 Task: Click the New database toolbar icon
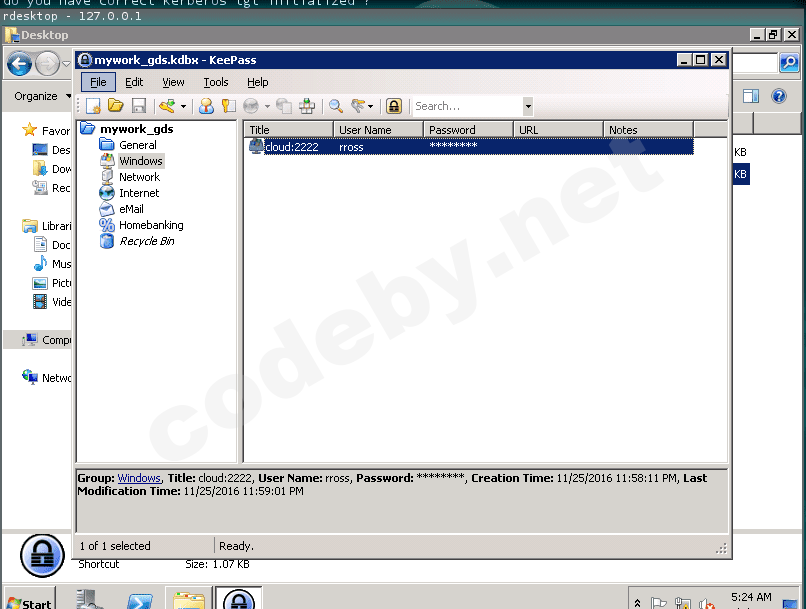click(93, 106)
